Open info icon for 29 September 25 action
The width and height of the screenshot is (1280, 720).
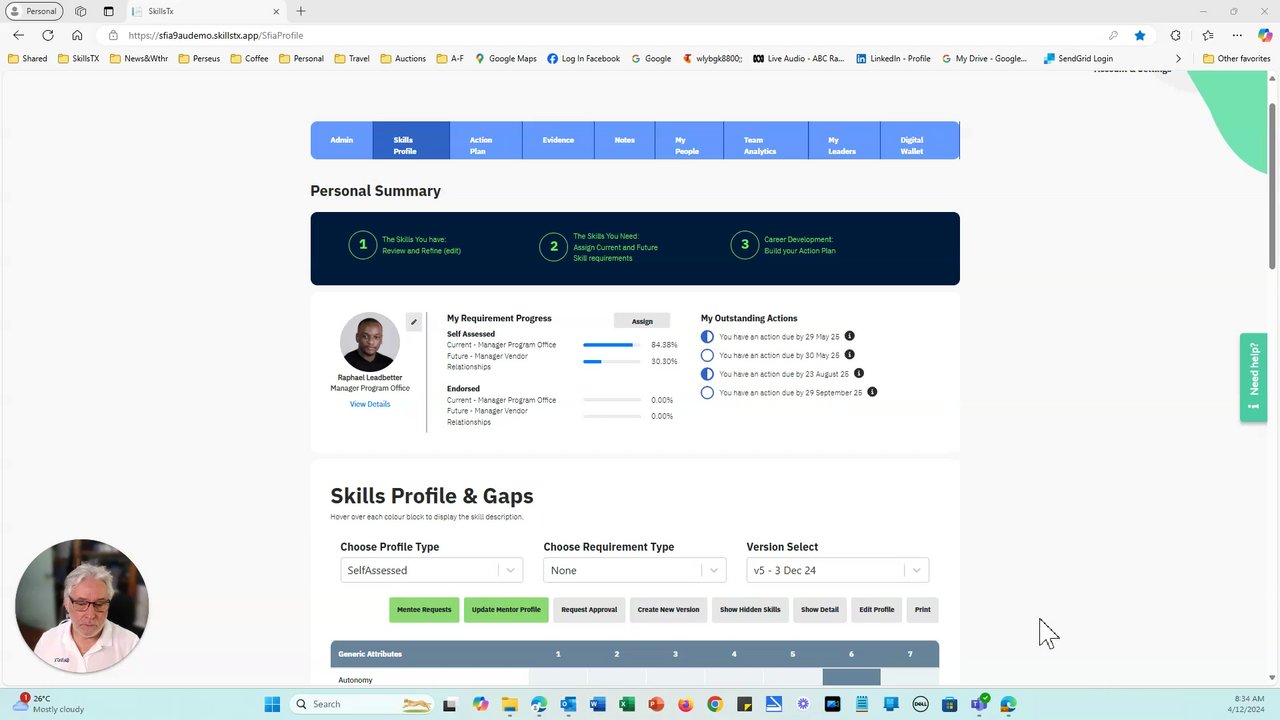pos(871,392)
